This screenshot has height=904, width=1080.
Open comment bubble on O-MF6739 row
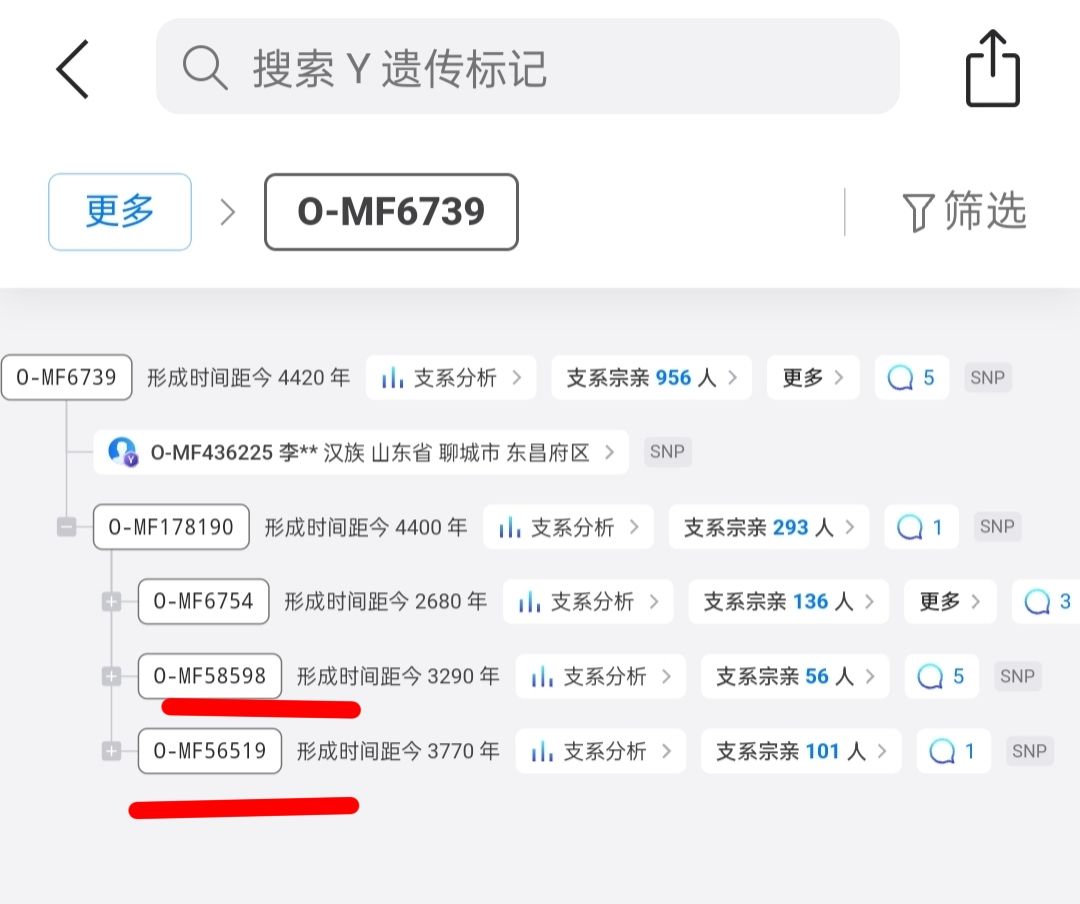pyautogui.click(x=910, y=378)
